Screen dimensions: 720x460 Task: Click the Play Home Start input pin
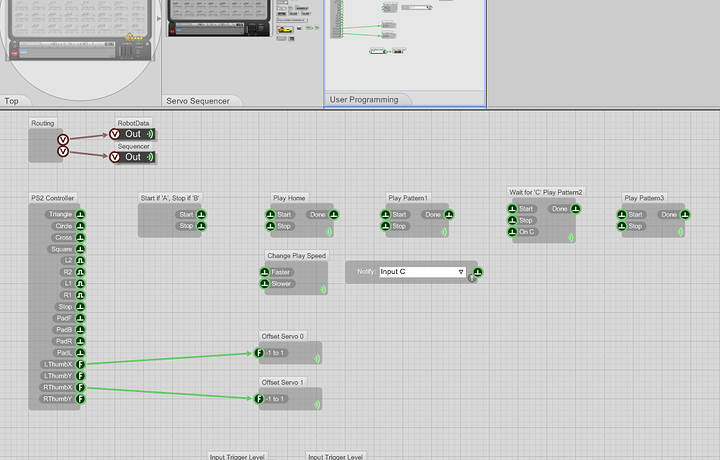coord(270,214)
